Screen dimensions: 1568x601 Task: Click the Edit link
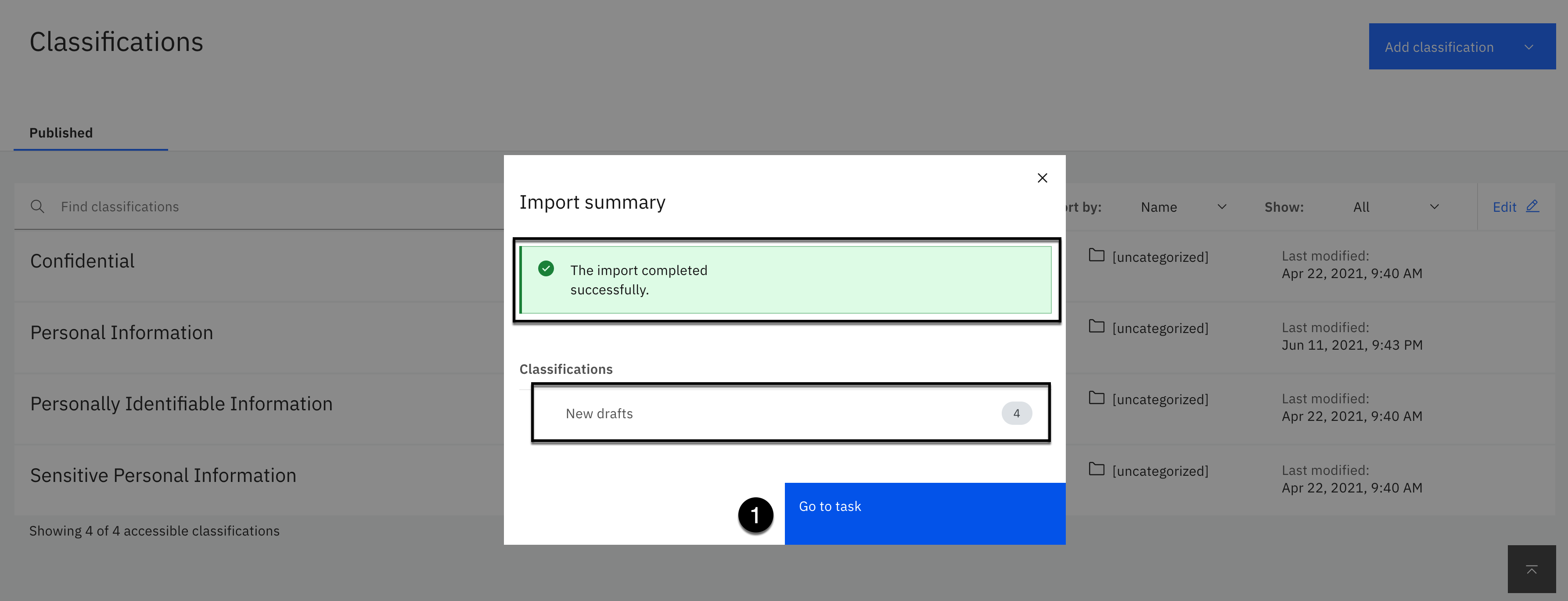pos(1503,207)
